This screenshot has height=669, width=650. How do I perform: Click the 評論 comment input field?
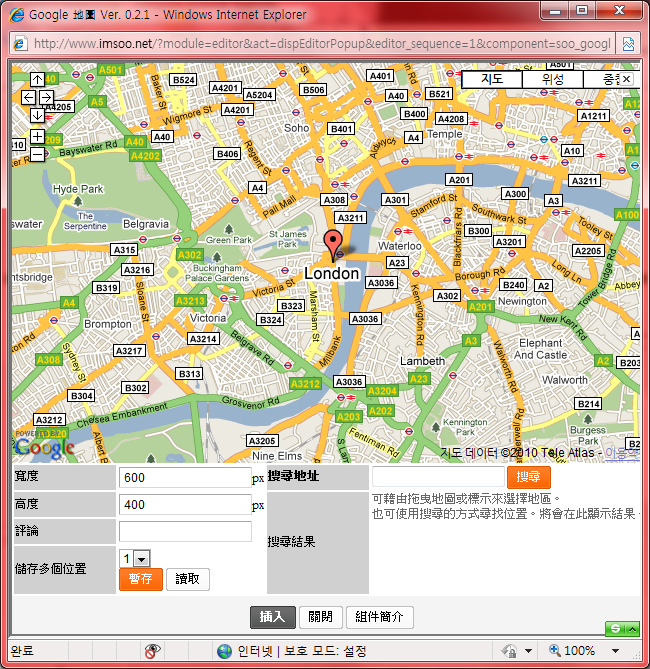pyautogui.click(x=185, y=532)
